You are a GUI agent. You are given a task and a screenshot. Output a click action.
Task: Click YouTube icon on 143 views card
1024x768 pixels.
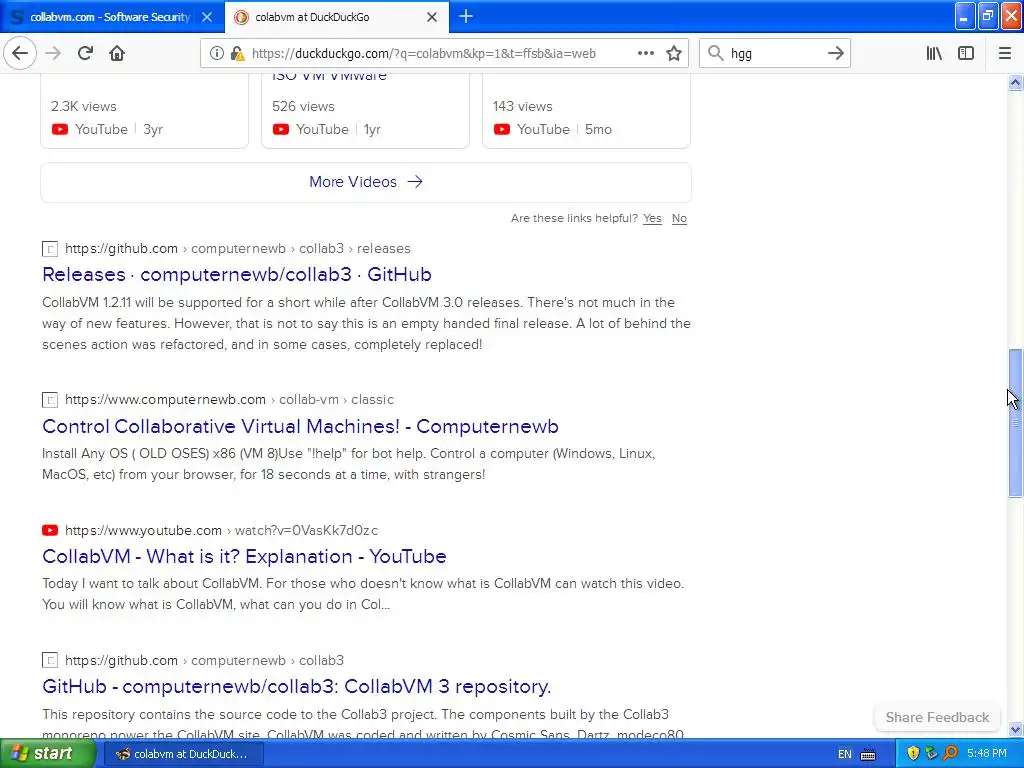coord(502,129)
